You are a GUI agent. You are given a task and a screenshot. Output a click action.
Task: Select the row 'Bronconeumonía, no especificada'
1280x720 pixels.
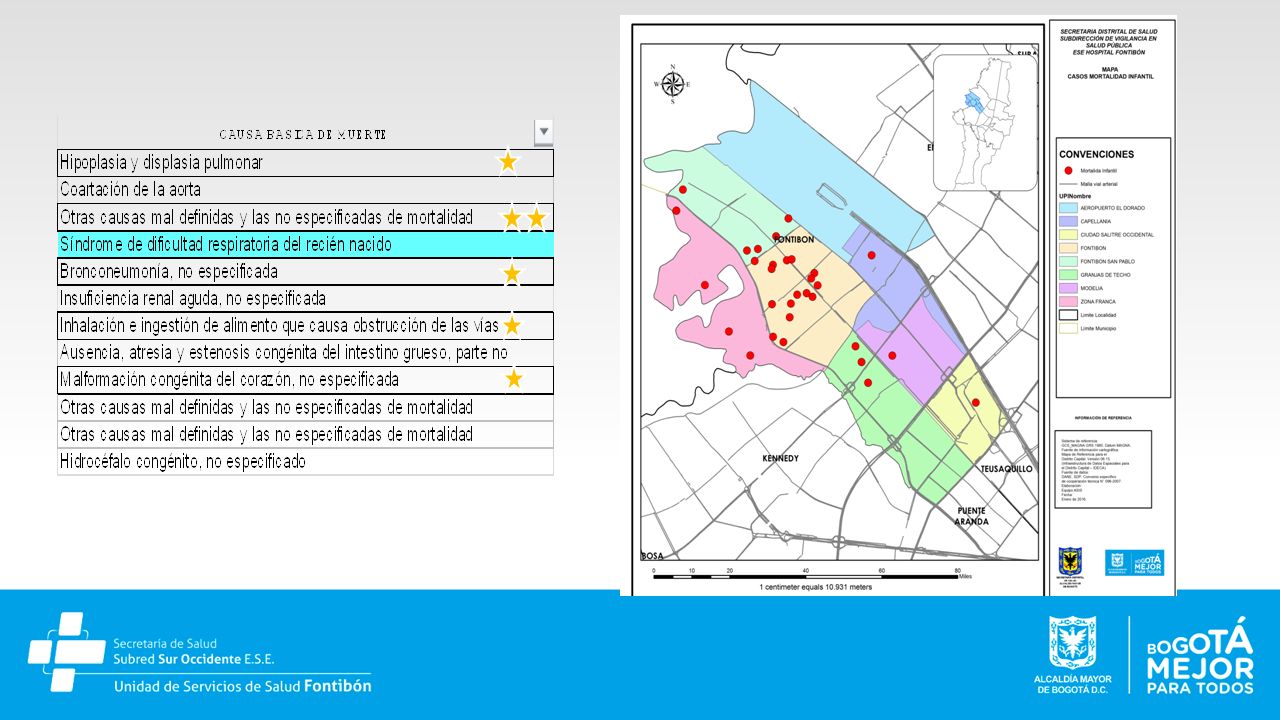306,271
